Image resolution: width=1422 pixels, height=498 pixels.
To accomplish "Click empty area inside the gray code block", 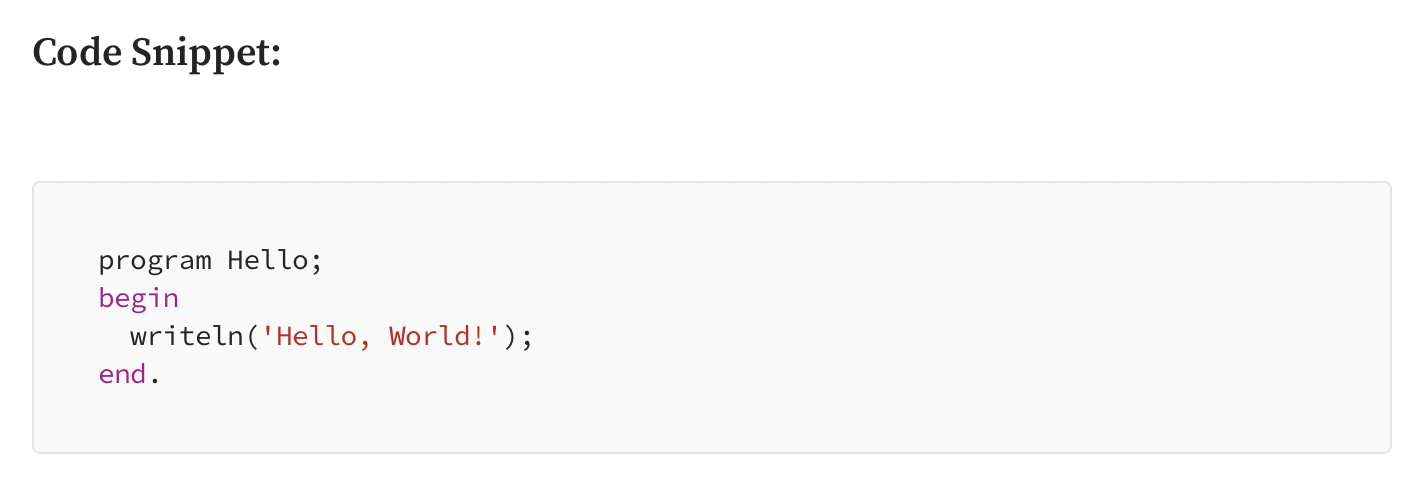I will (x=900, y=320).
